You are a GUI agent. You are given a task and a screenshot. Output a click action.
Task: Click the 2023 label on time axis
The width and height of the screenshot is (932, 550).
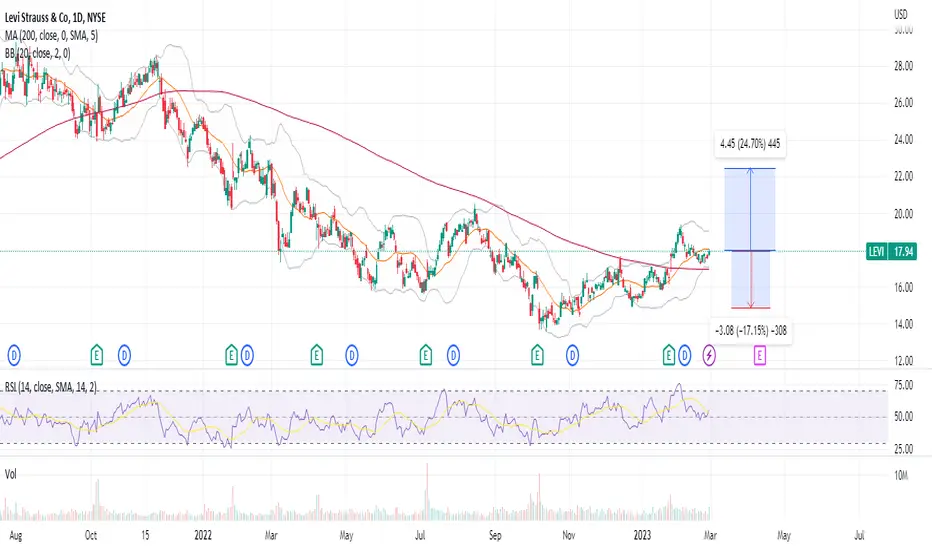(642, 535)
